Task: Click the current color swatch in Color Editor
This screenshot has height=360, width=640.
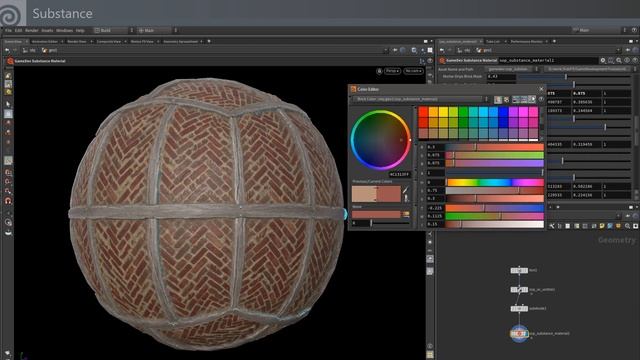Action: 389,194
